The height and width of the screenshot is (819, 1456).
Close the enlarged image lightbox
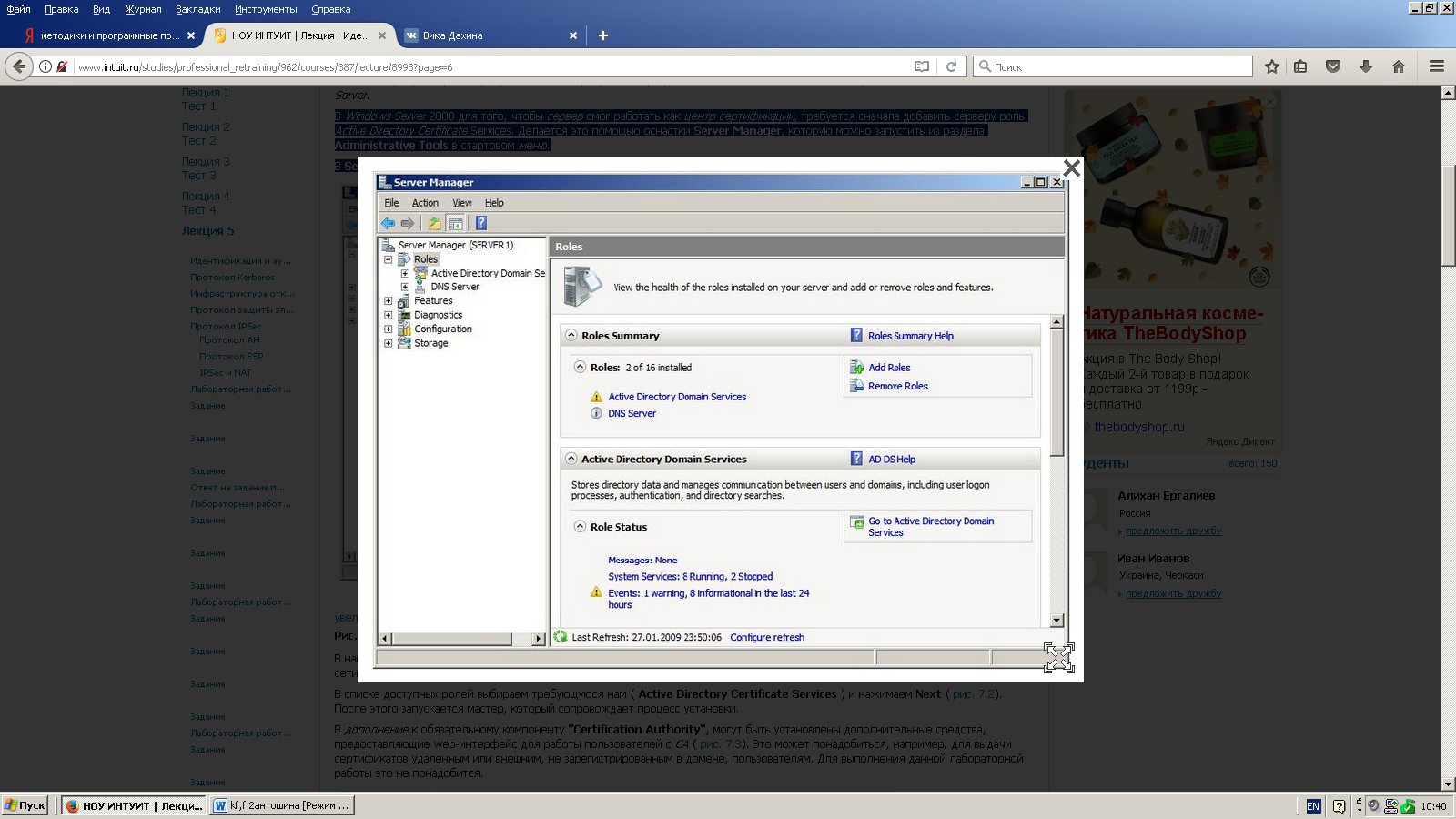[x=1071, y=167]
